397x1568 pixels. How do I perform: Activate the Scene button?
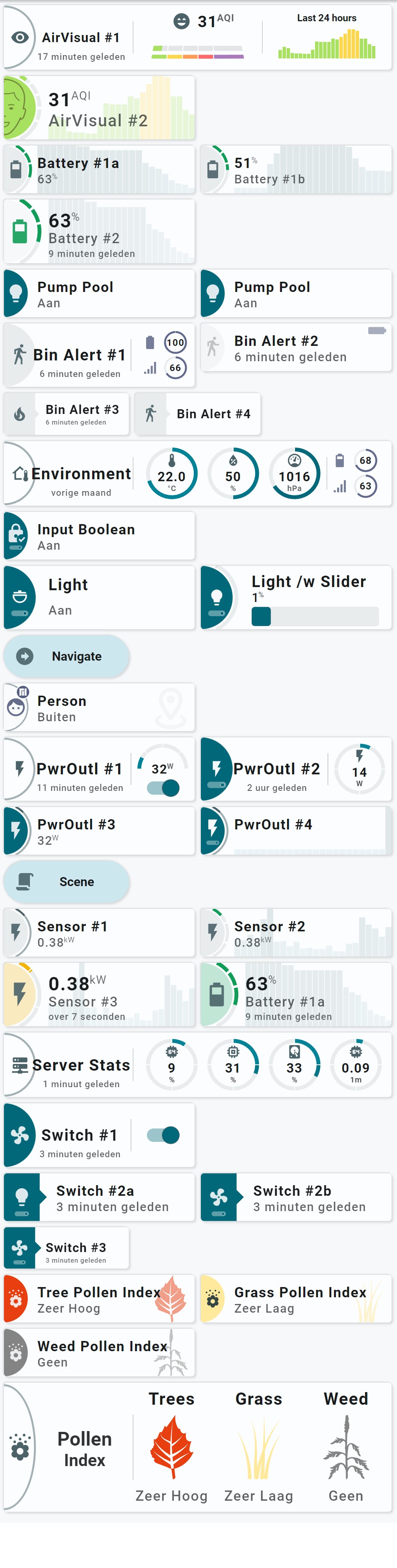[67, 881]
